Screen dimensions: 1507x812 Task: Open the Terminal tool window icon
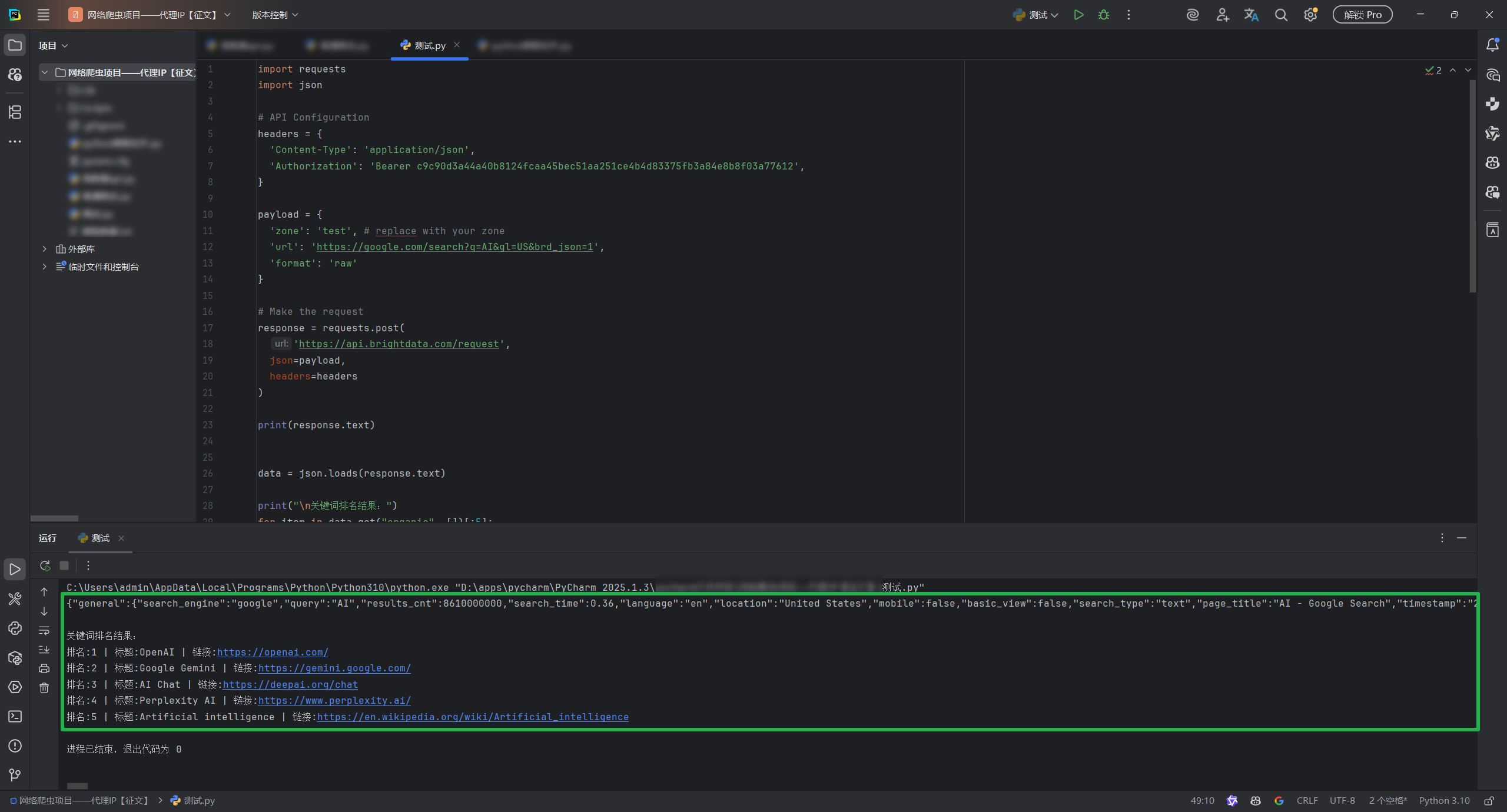[15, 716]
